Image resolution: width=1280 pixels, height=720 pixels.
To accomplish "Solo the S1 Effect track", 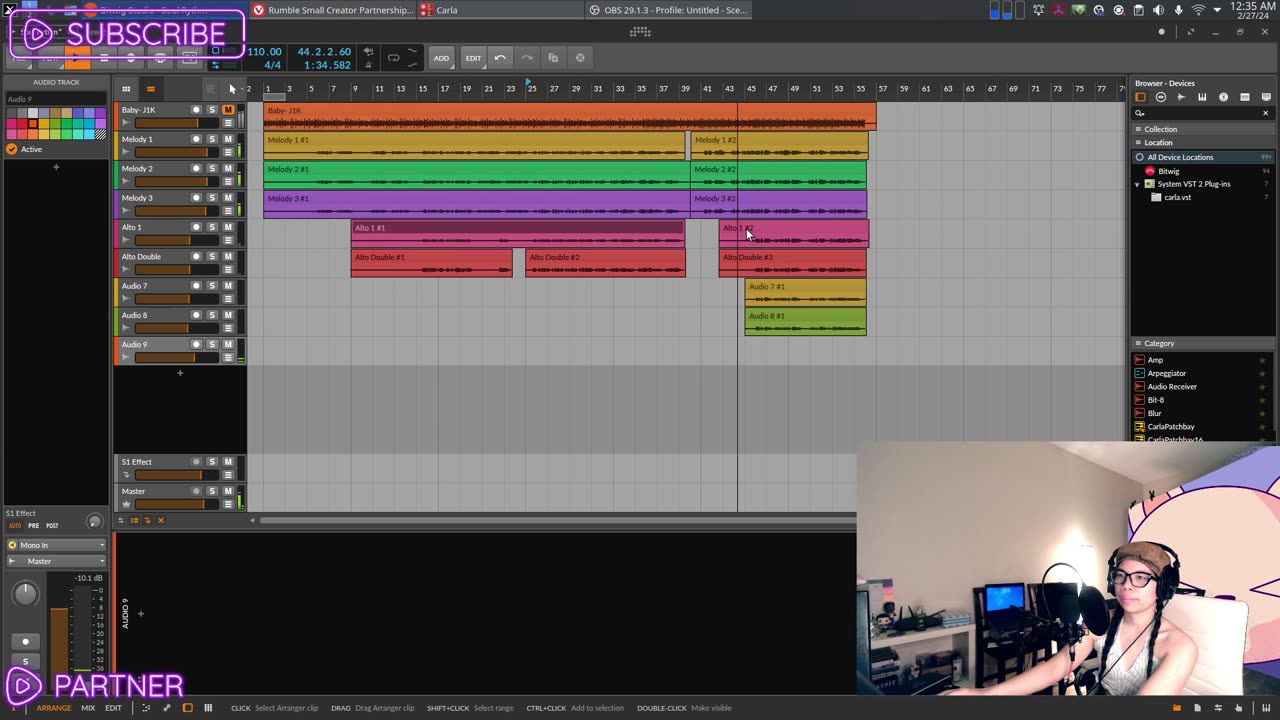I will pyautogui.click(x=212, y=462).
